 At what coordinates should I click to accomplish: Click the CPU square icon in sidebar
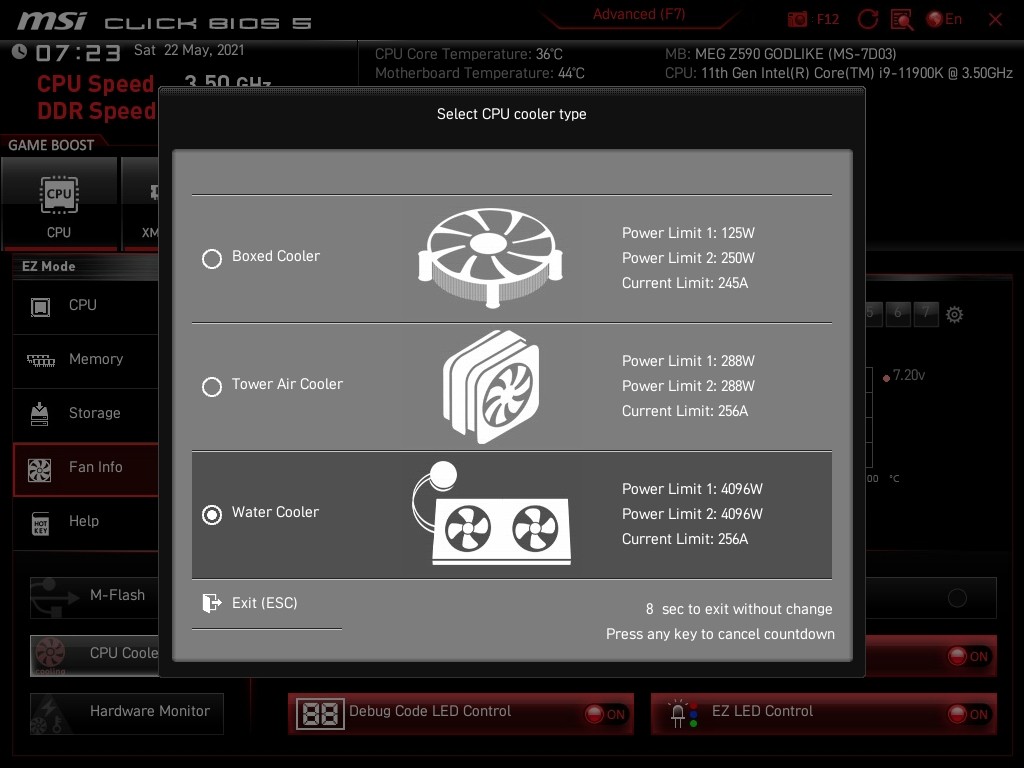tap(40, 307)
